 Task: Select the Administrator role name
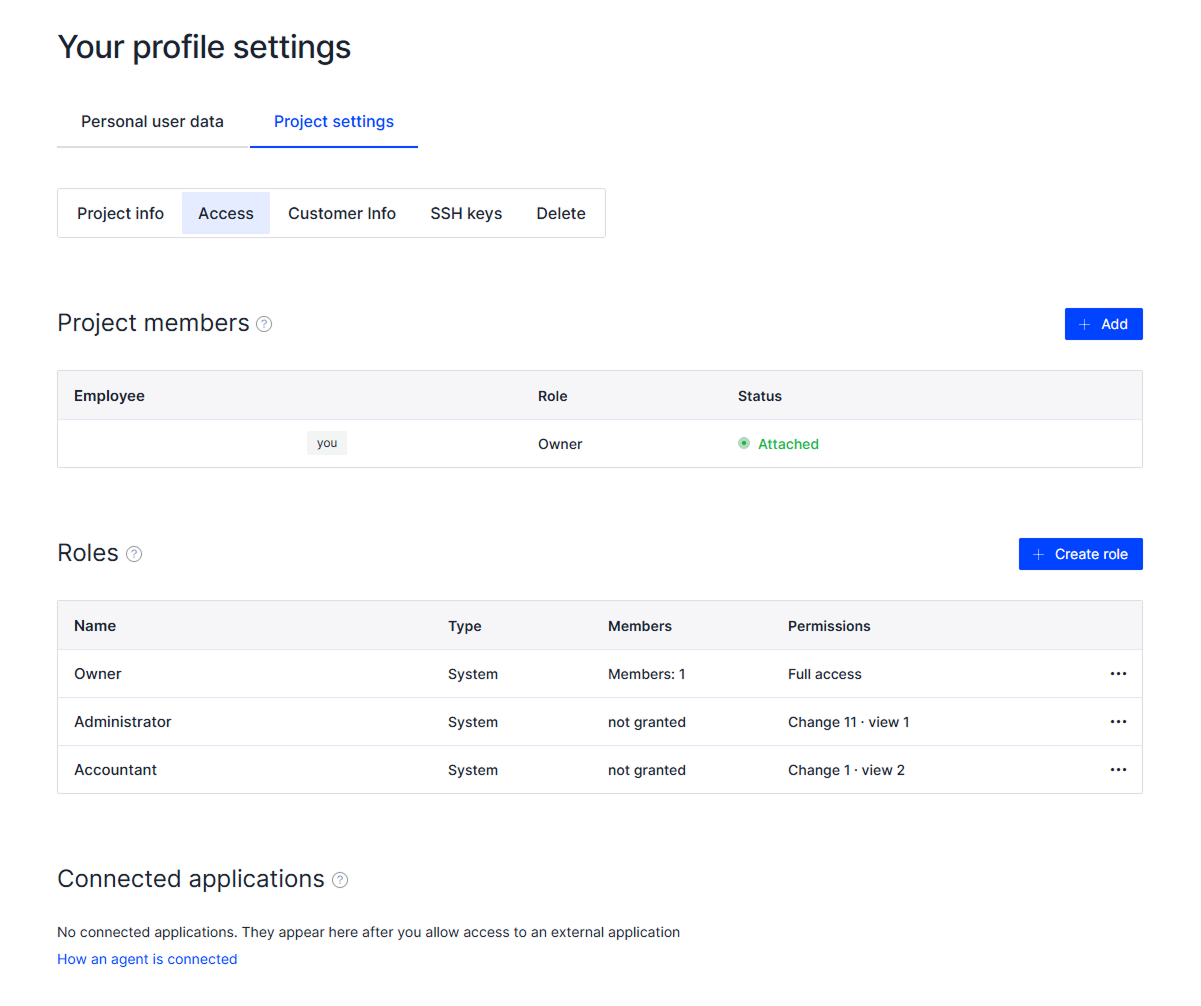[x=123, y=722]
